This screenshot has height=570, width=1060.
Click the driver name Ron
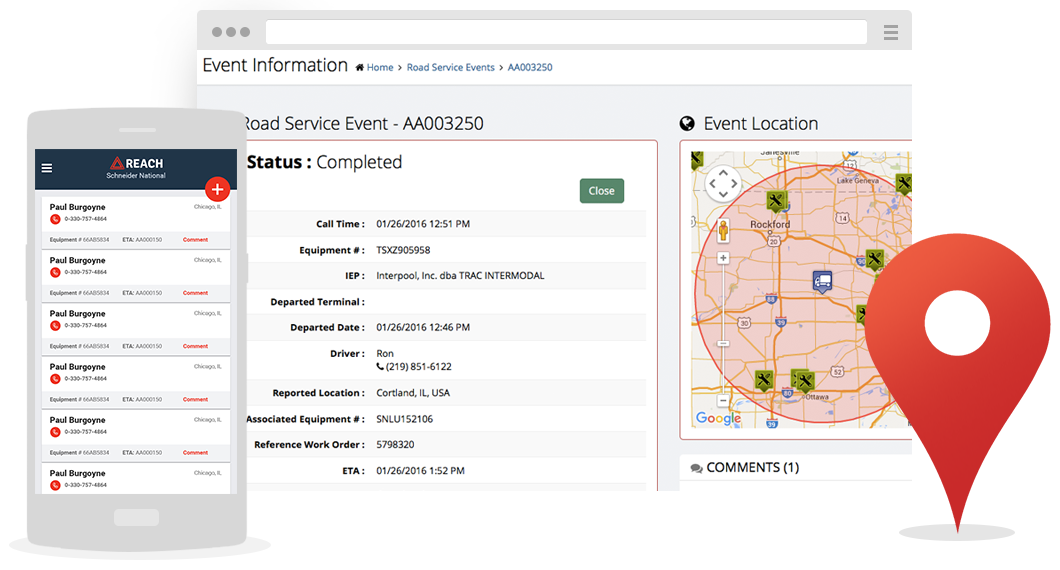[385, 354]
